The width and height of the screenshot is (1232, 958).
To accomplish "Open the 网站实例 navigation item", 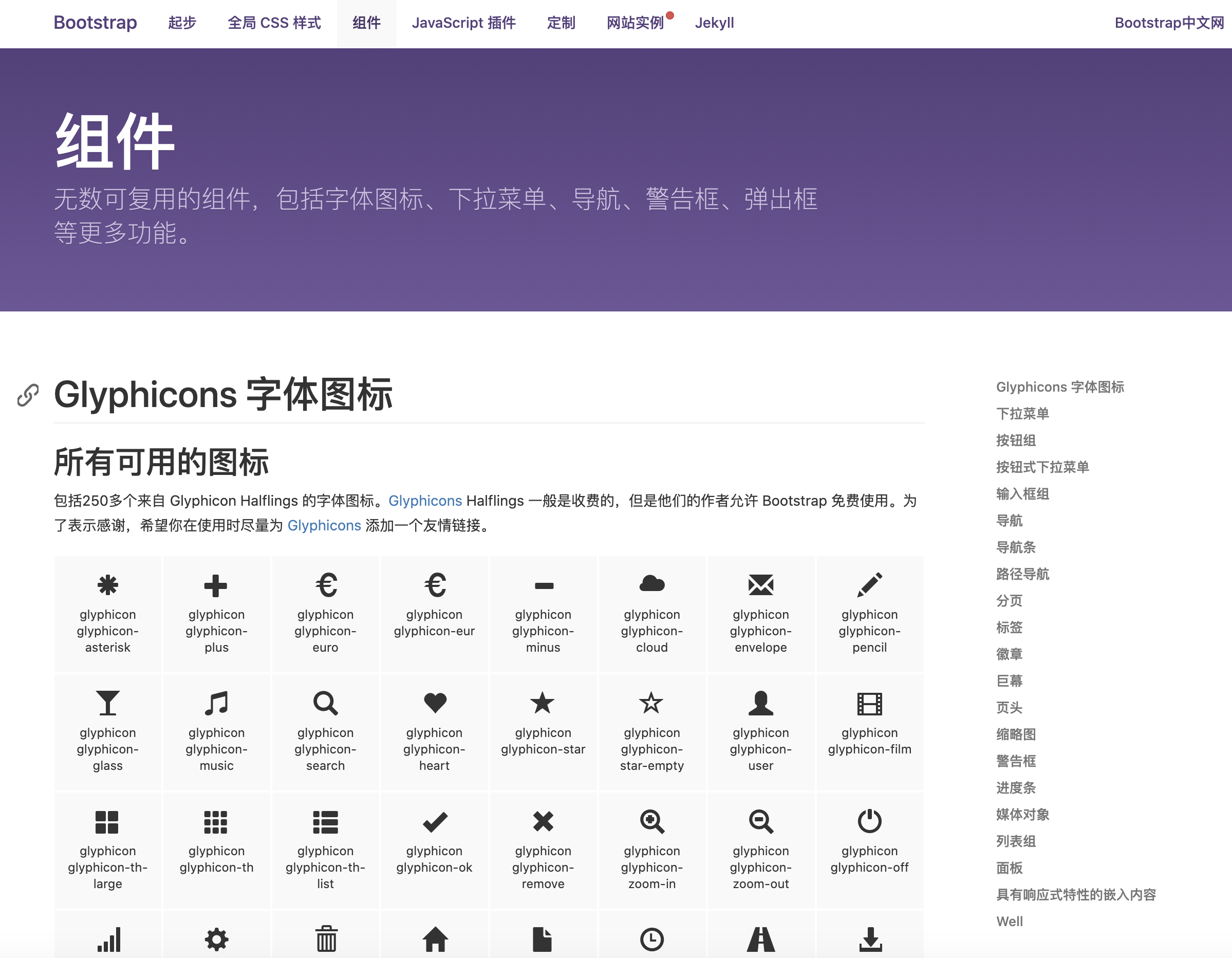I will (x=634, y=23).
